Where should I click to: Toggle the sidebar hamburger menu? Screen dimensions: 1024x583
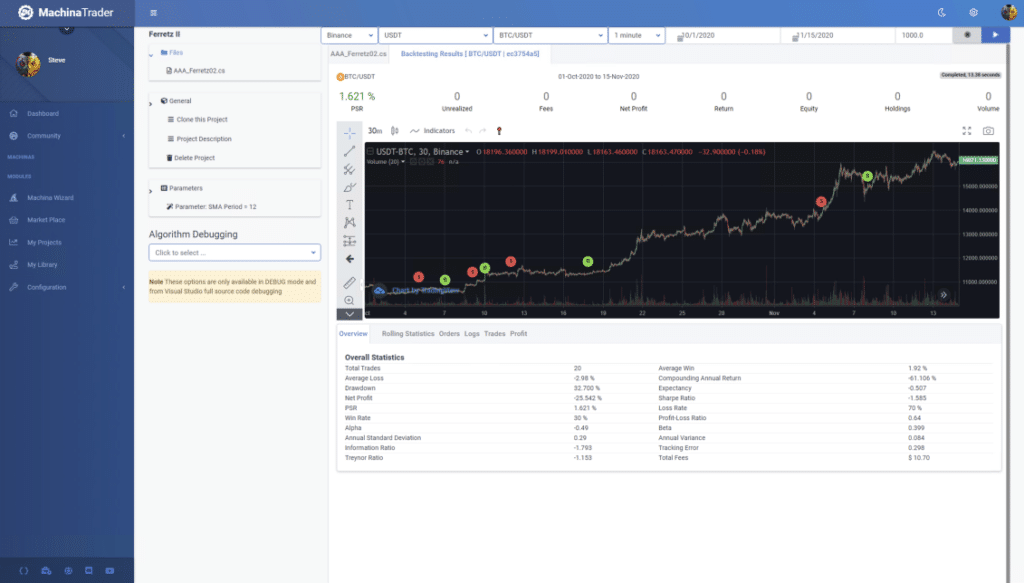pos(153,12)
